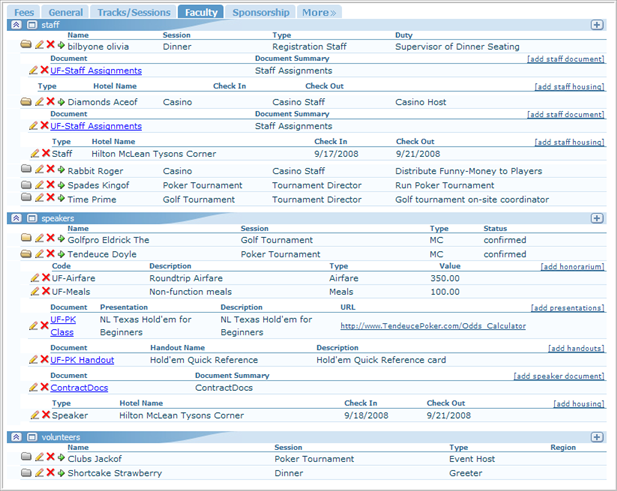The image size is (617, 491).
Task: Collapse folder for Tendeuce Doyle row
Action: 26,254
